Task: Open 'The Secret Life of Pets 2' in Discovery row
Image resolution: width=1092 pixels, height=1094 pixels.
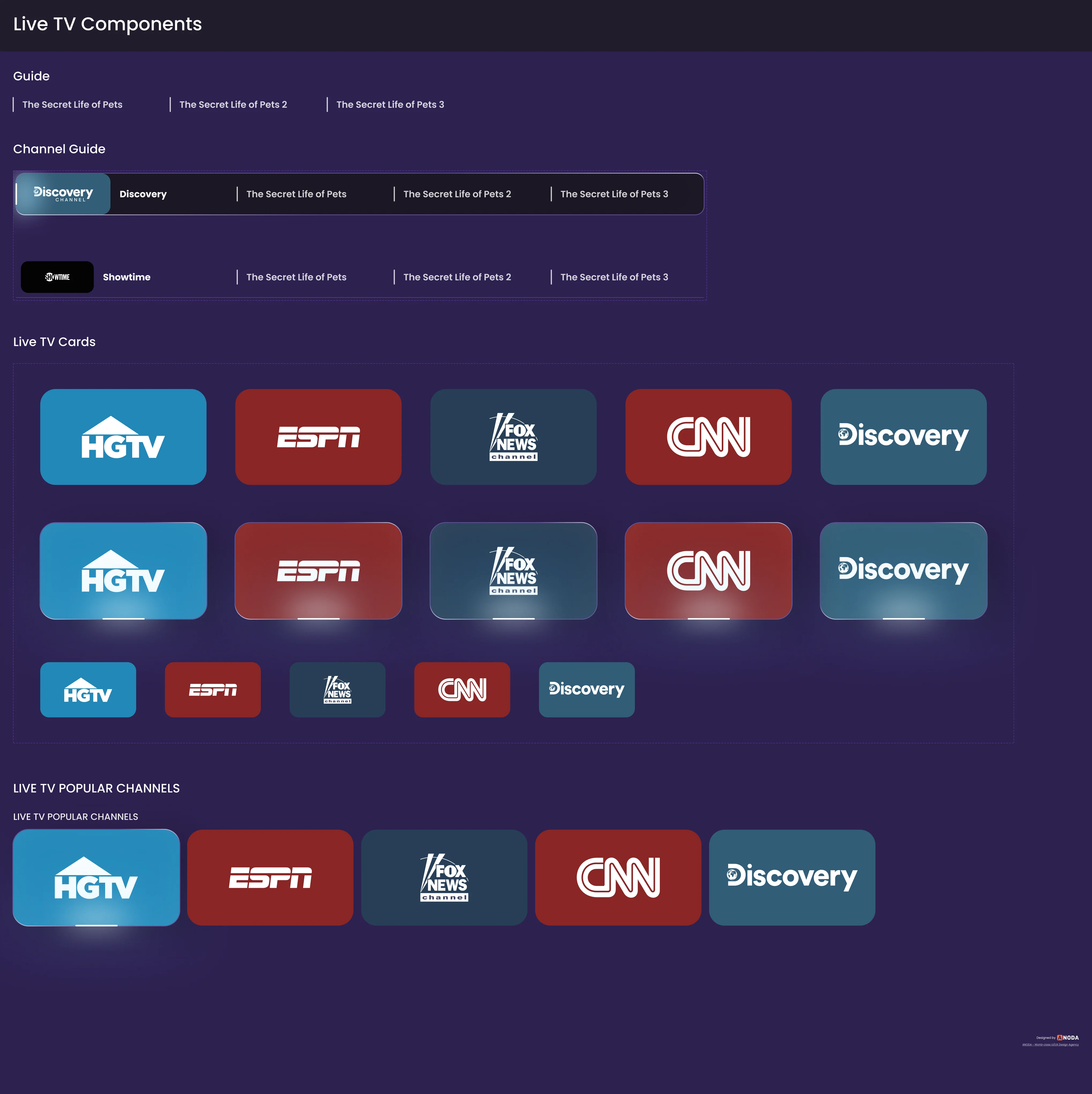Action: (x=457, y=194)
